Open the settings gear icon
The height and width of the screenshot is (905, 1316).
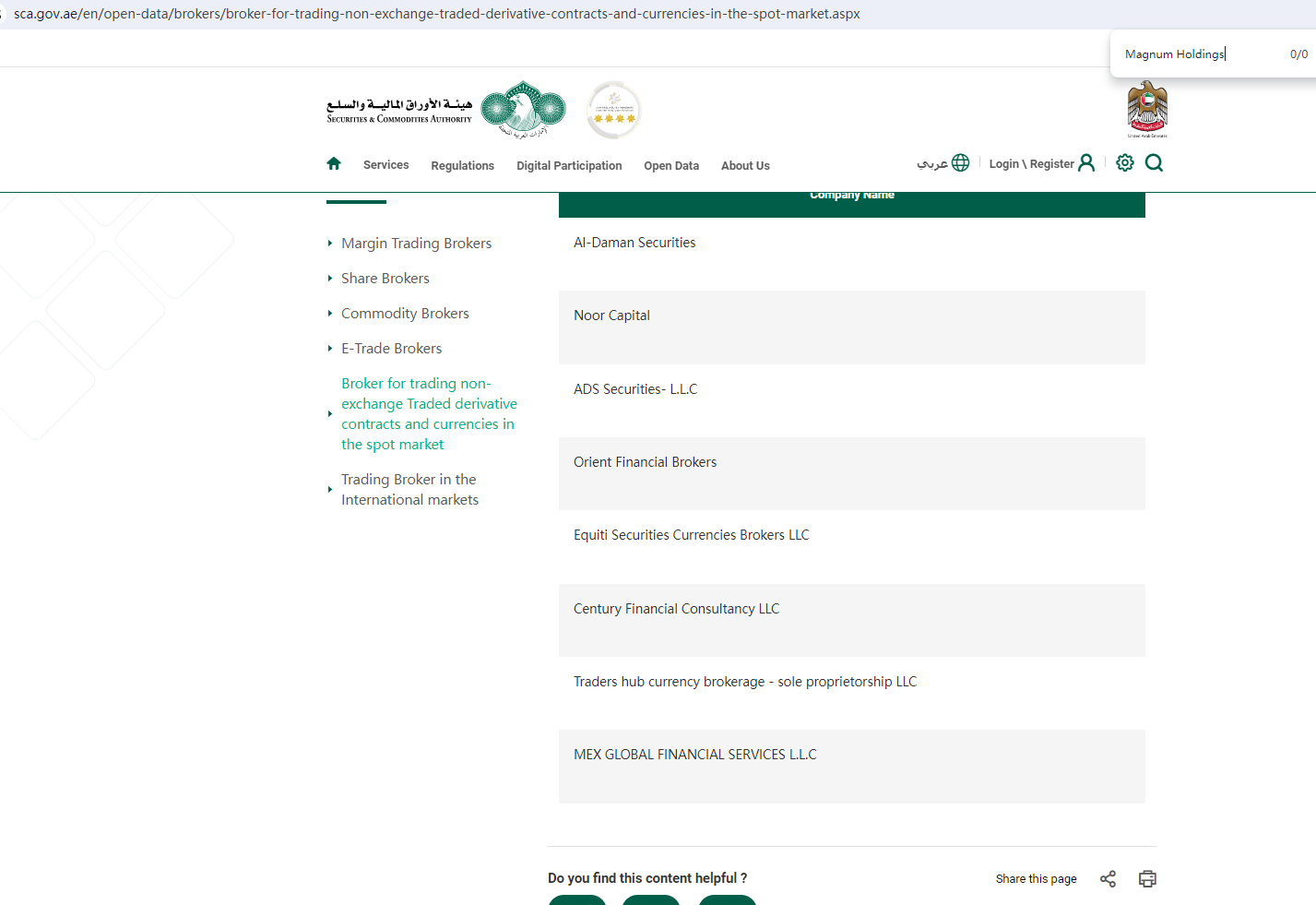pos(1125,163)
